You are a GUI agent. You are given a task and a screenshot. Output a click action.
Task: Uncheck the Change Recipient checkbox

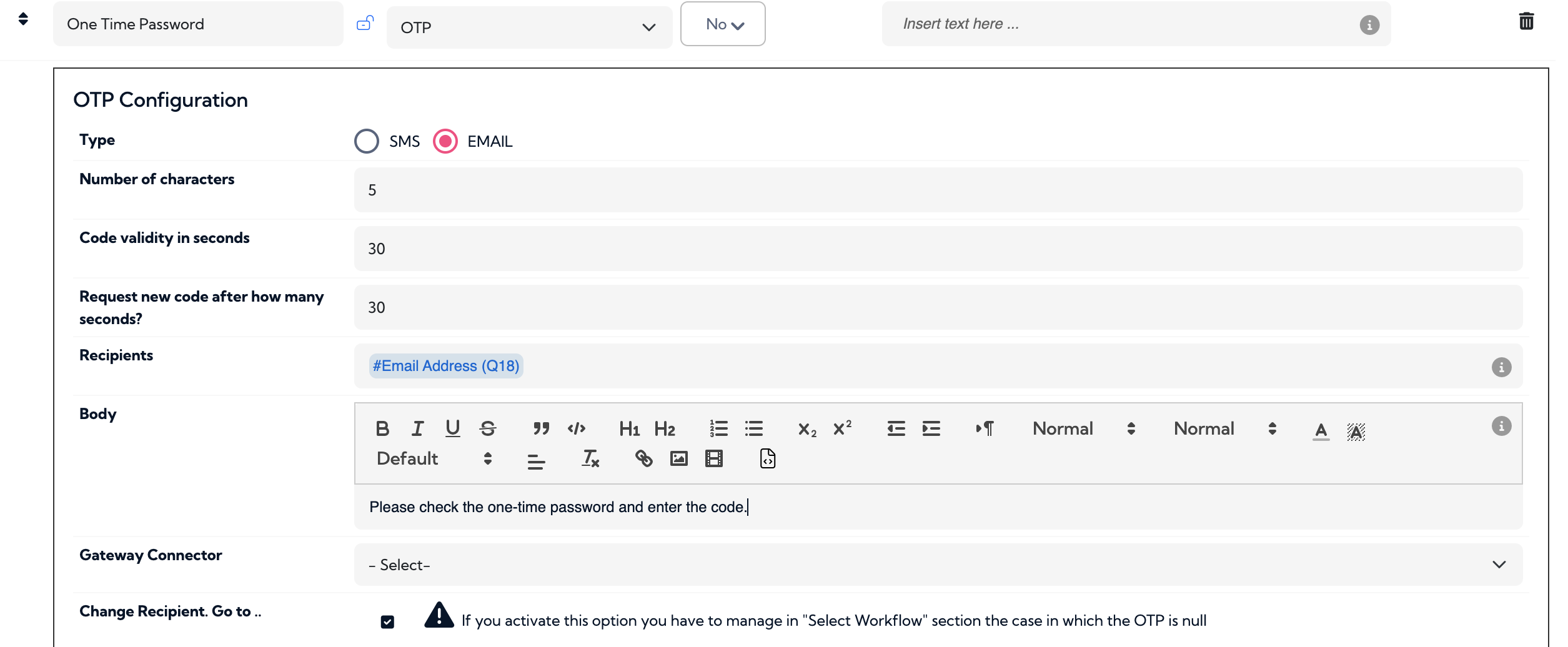(388, 622)
